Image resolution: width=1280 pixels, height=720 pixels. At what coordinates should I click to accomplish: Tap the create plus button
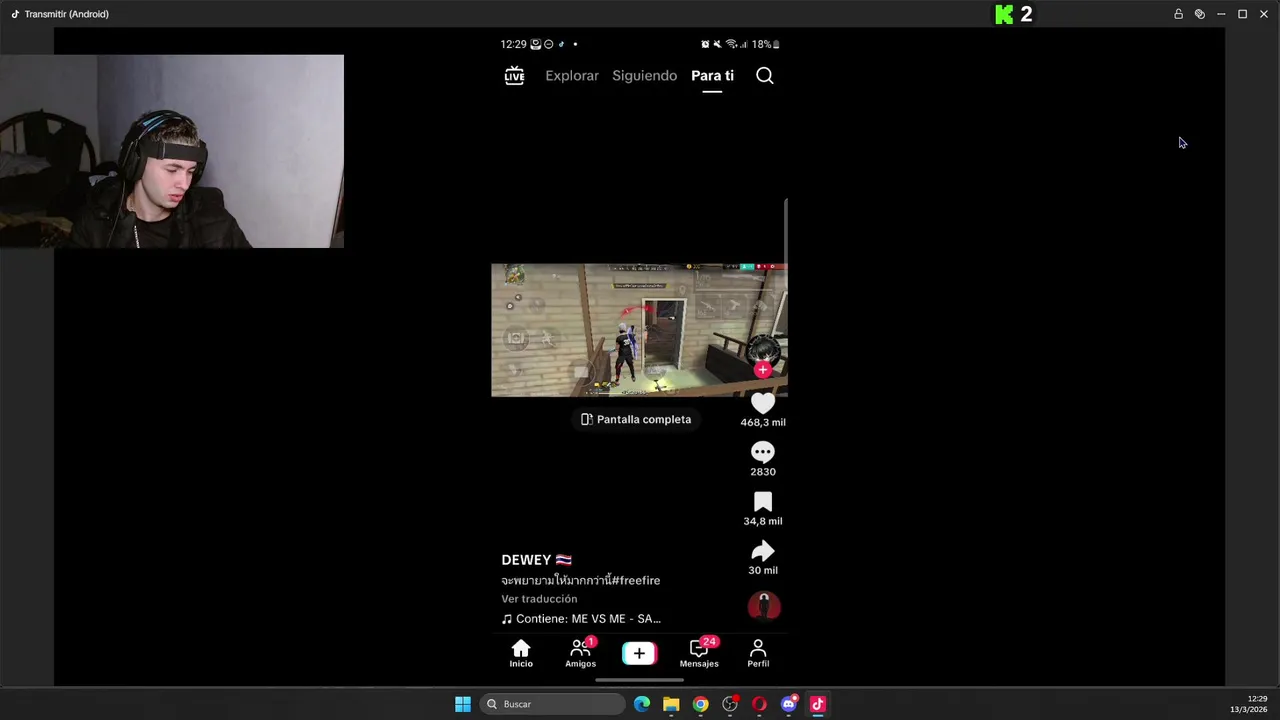[x=639, y=654]
